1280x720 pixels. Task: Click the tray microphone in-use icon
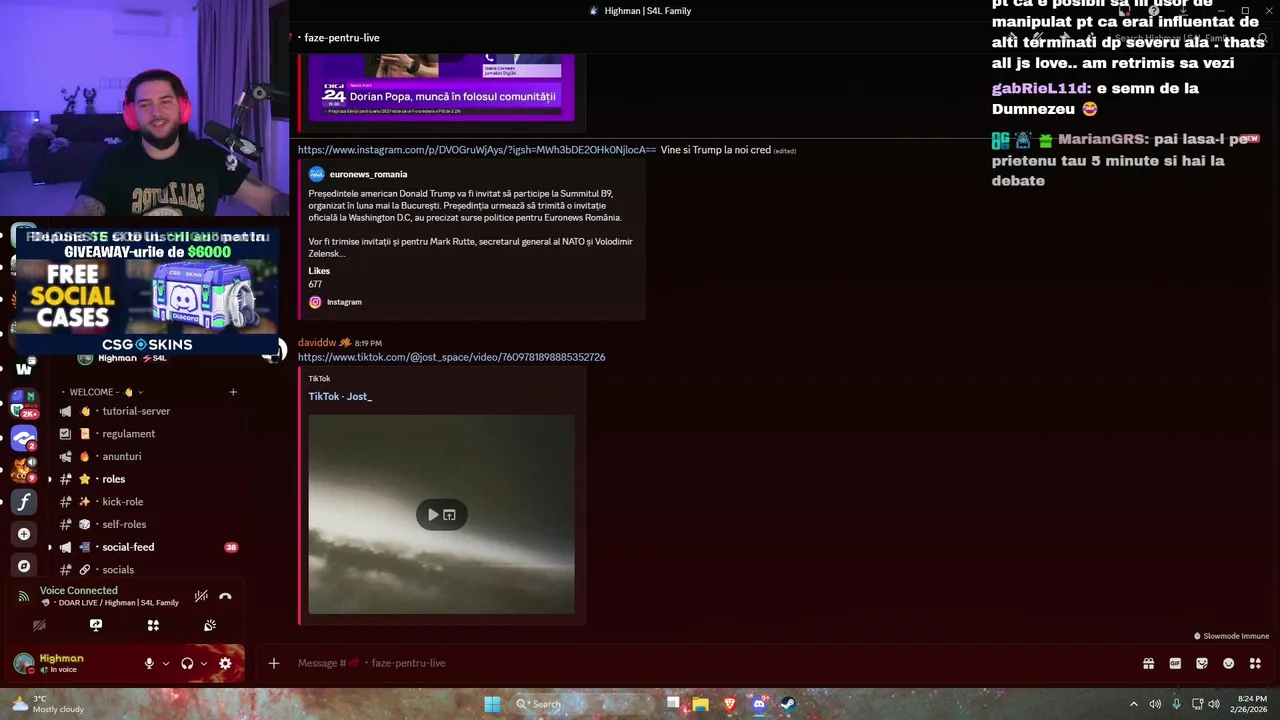[x=1176, y=704]
